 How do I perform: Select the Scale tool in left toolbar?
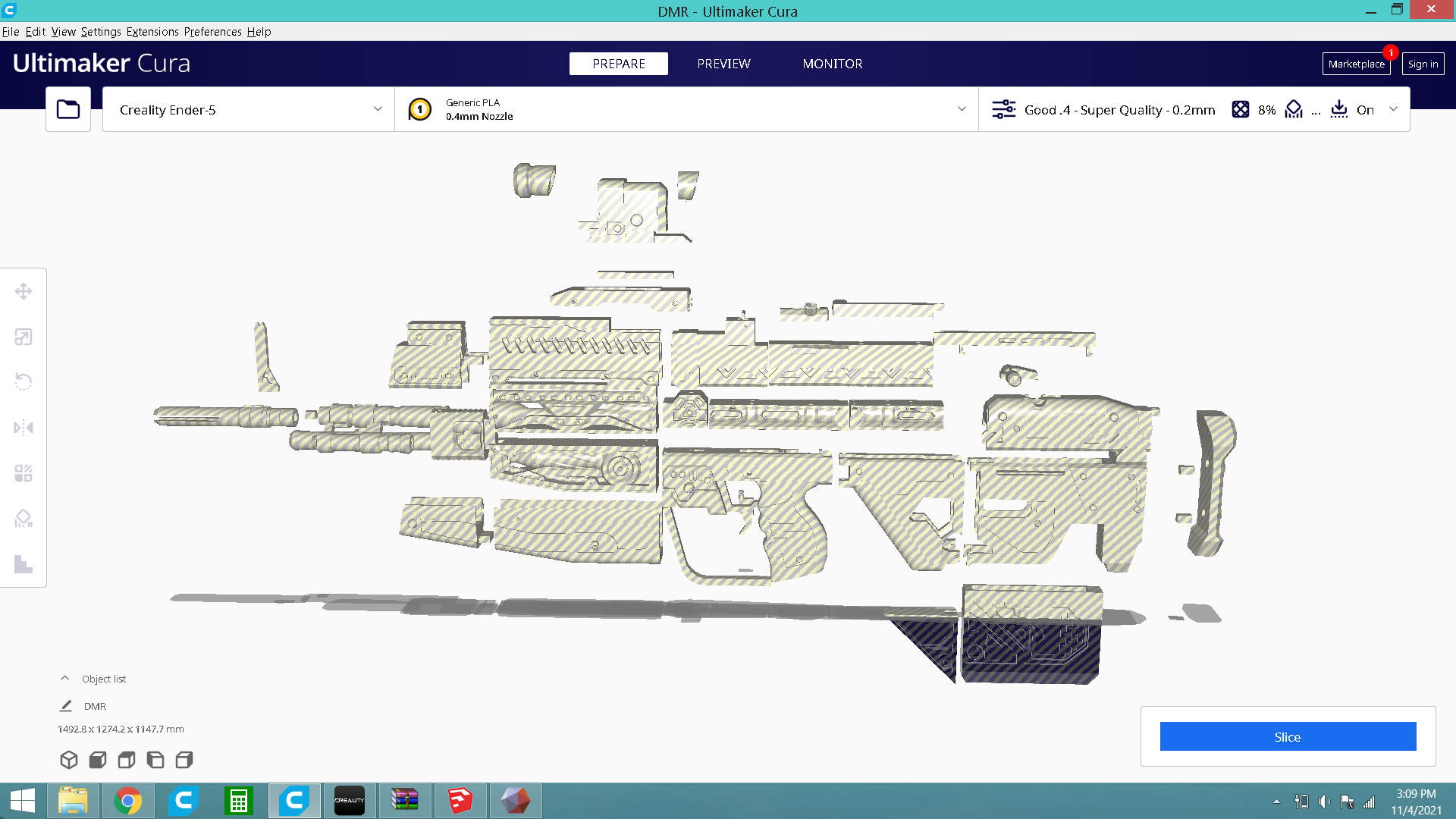24,337
